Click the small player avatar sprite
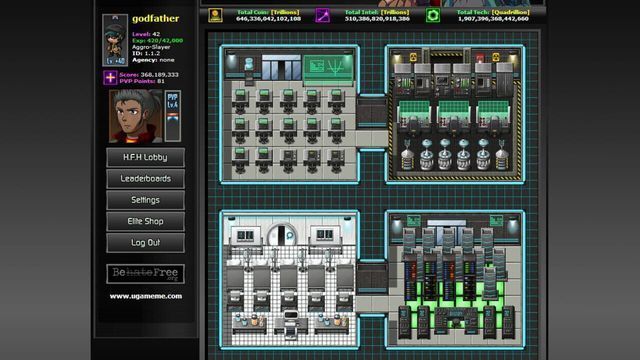This screenshot has width=640, height=360. click(x=115, y=40)
